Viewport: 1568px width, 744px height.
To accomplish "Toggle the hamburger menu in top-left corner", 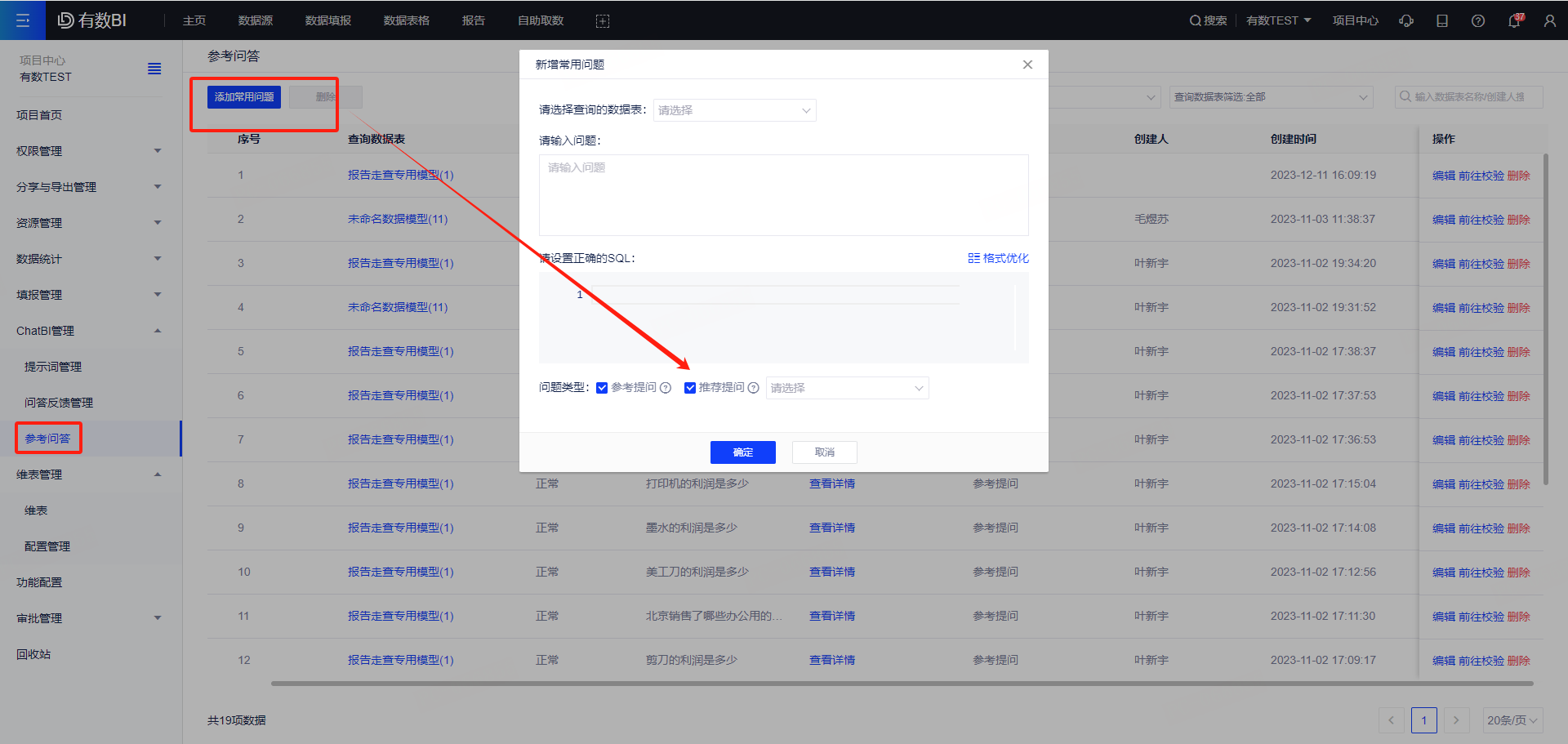I will tap(23, 20).
